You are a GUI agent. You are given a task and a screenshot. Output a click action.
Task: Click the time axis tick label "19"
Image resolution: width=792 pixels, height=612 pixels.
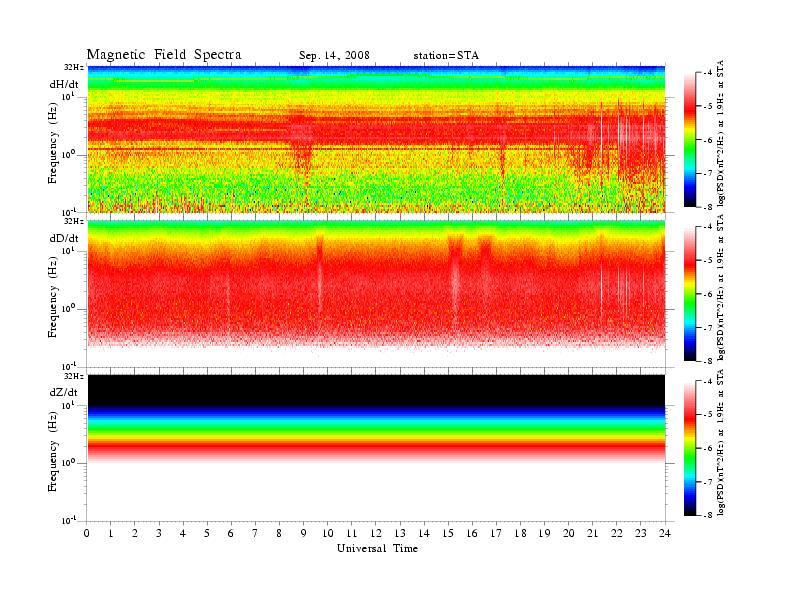(x=544, y=533)
